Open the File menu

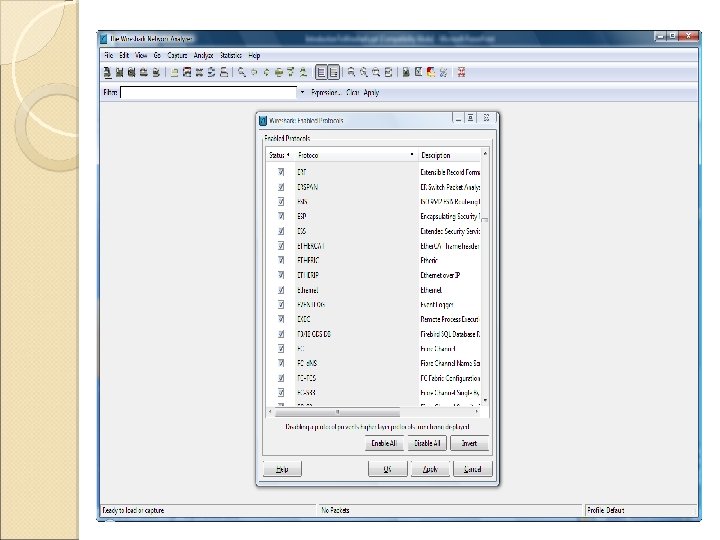pyautogui.click(x=108, y=55)
